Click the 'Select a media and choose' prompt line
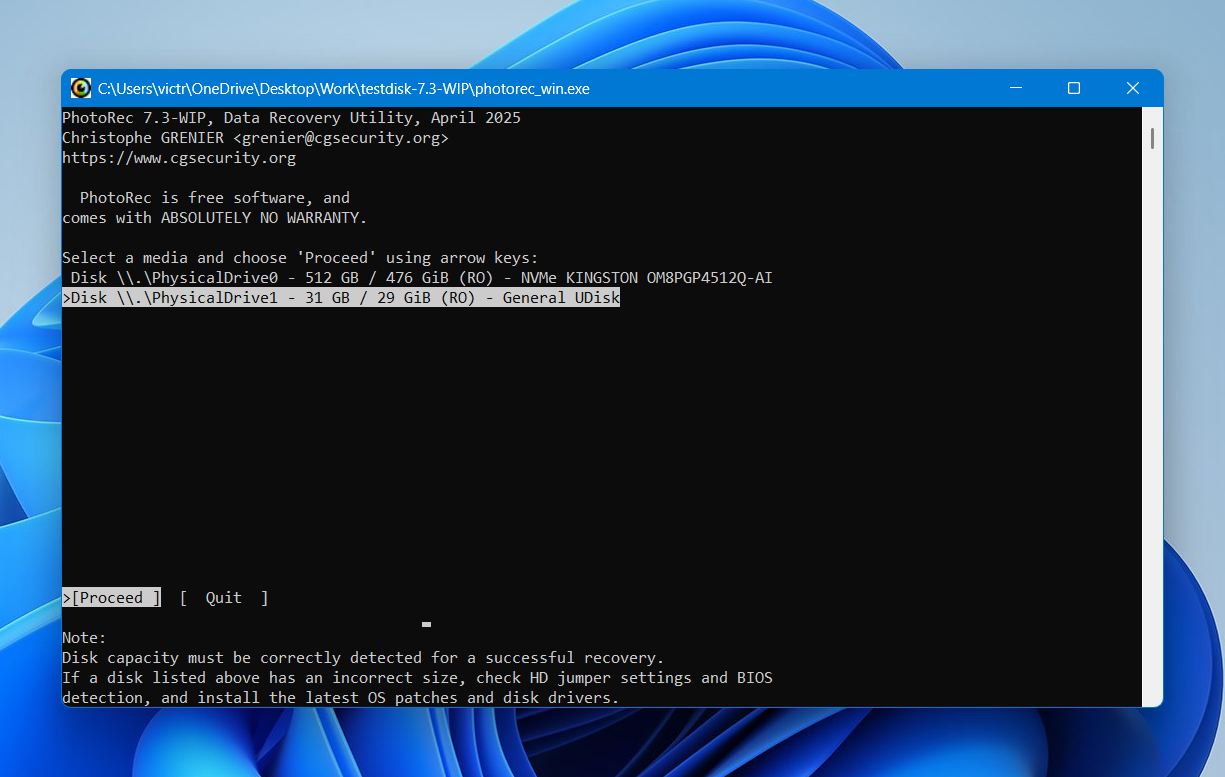1225x777 pixels. click(300, 258)
